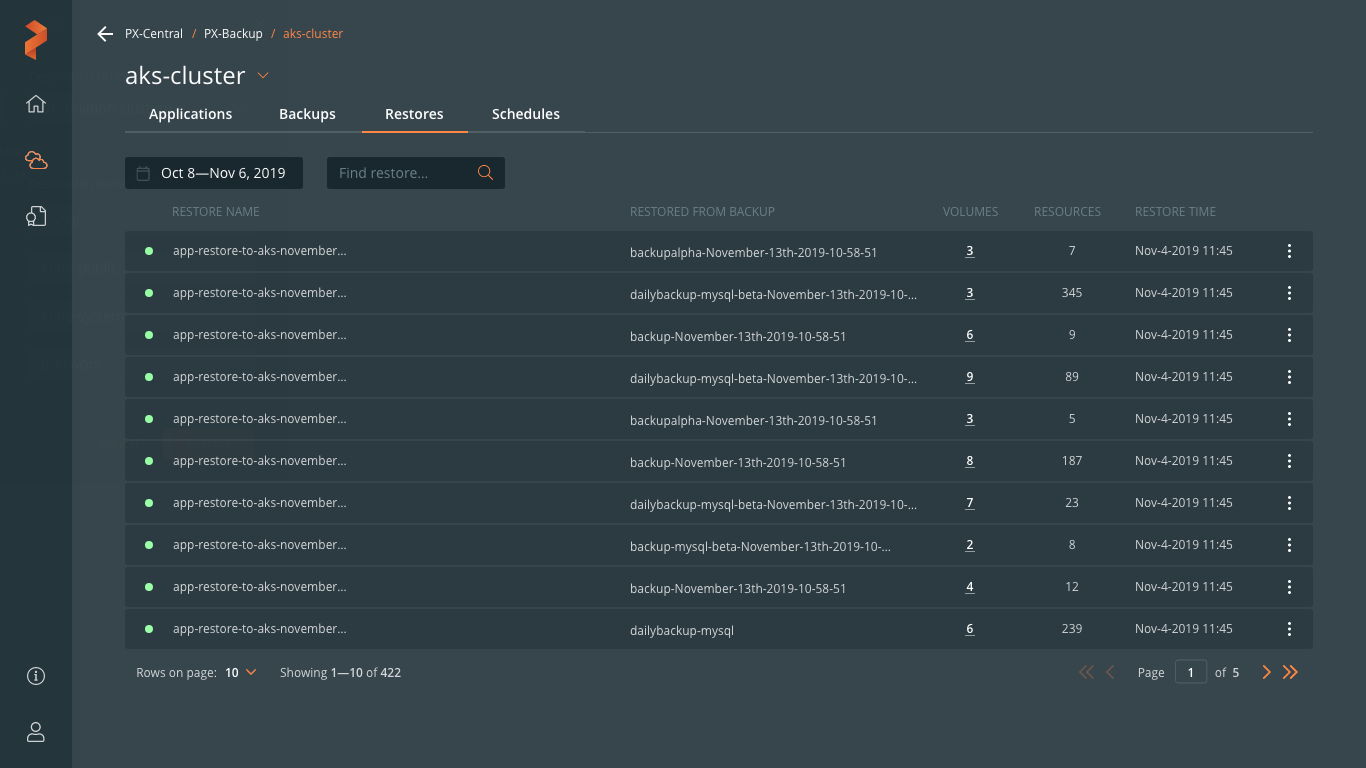This screenshot has width=1366, height=768.
Task: Switch to the Schedules tab
Action: pos(525,114)
